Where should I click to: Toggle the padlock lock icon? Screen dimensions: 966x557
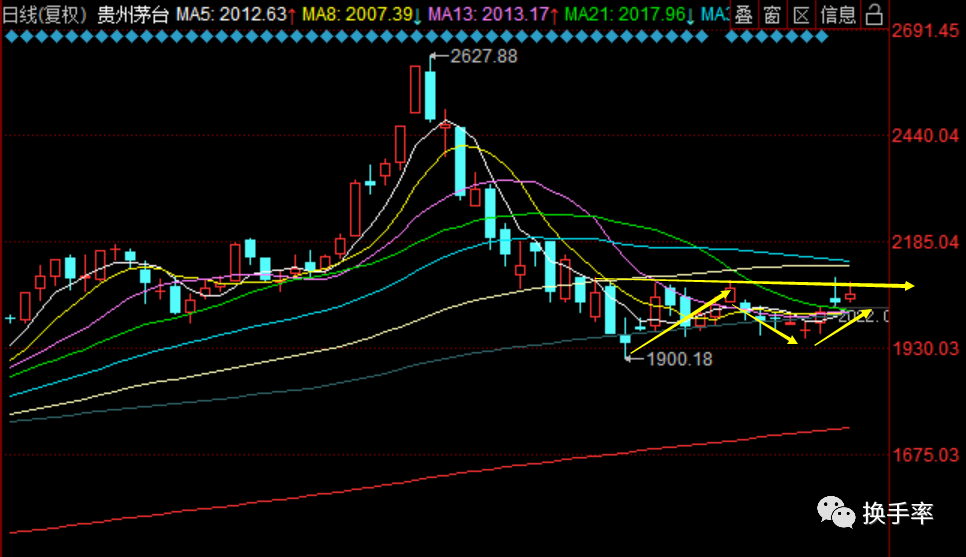point(873,14)
